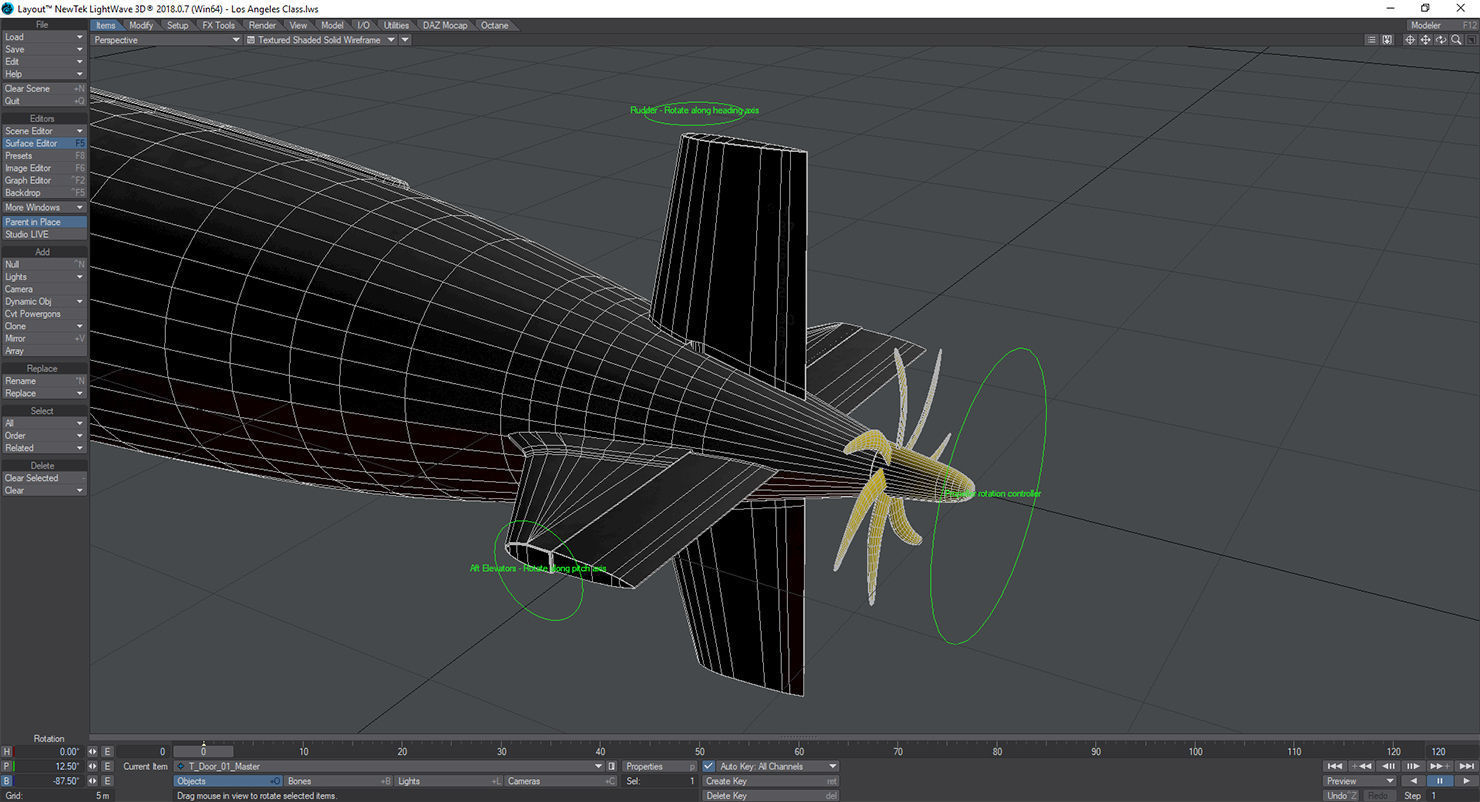Play animation in reverse
Image resolution: width=1480 pixels, height=802 pixels.
pyautogui.click(x=1413, y=781)
